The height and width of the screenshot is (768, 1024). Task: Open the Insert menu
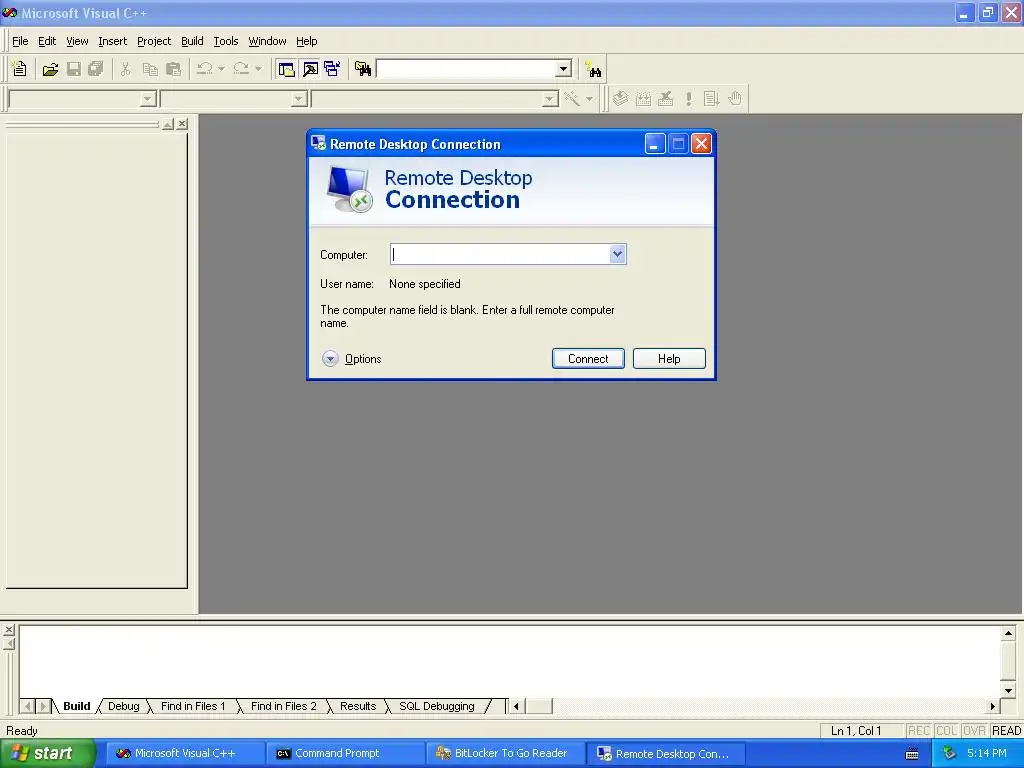pyautogui.click(x=112, y=41)
